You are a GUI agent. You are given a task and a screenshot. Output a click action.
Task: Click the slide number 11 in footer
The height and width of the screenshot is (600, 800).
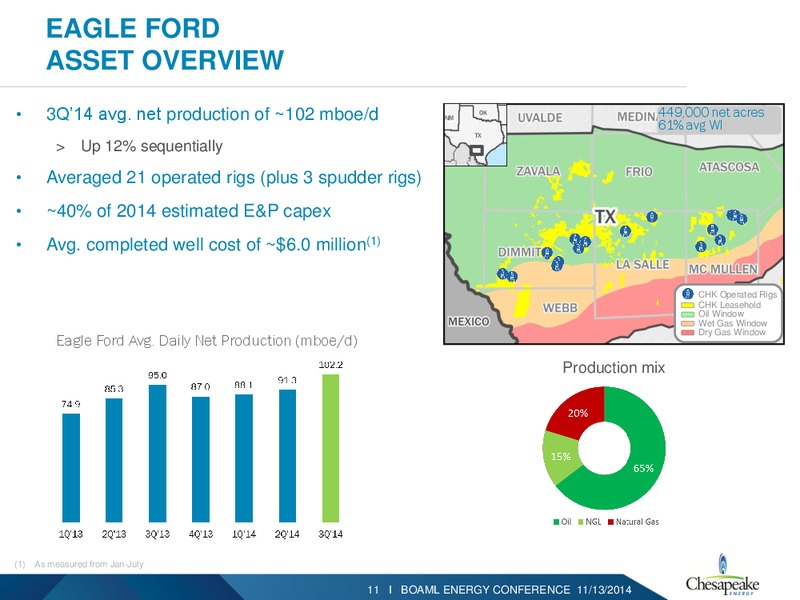pyautogui.click(x=373, y=590)
